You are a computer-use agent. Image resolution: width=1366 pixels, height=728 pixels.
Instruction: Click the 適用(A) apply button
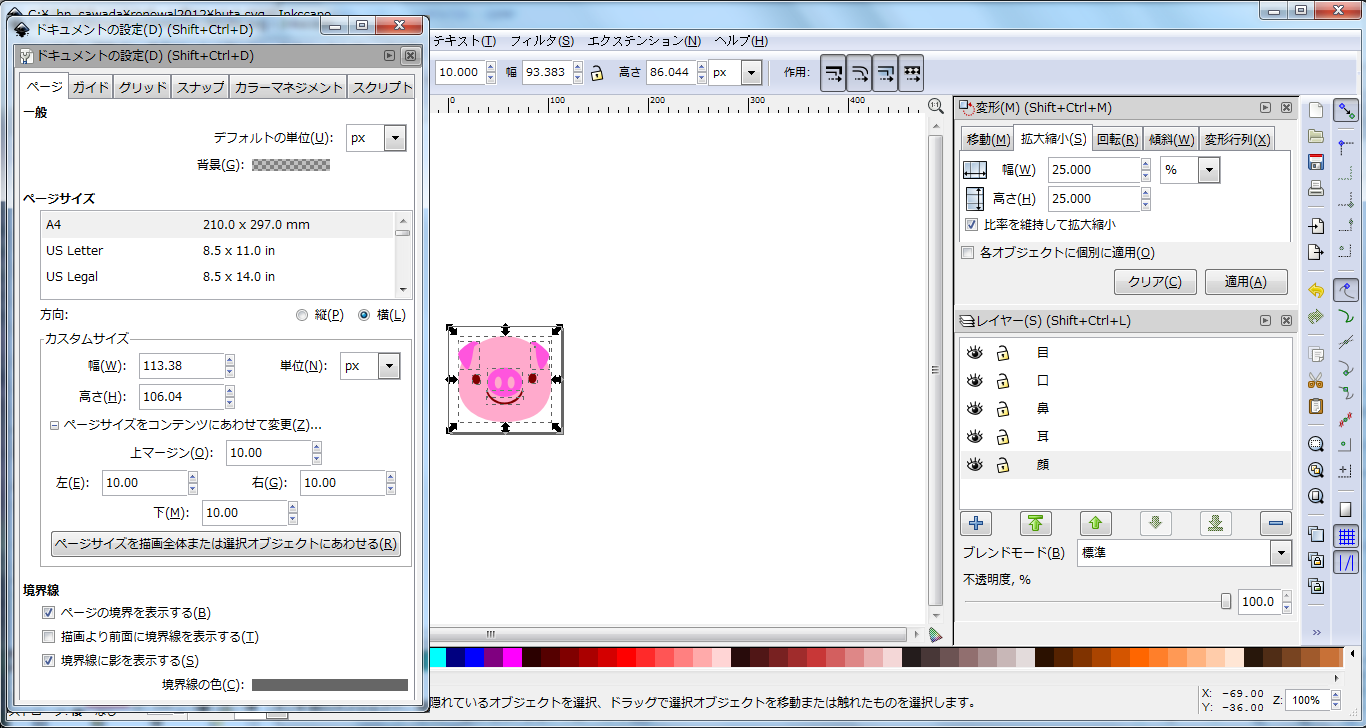click(1245, 282)
